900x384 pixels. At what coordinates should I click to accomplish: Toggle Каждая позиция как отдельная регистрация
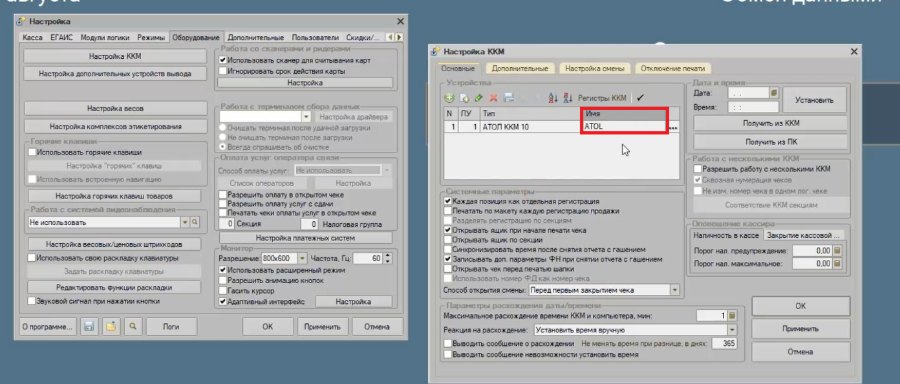tap(448, 202)
